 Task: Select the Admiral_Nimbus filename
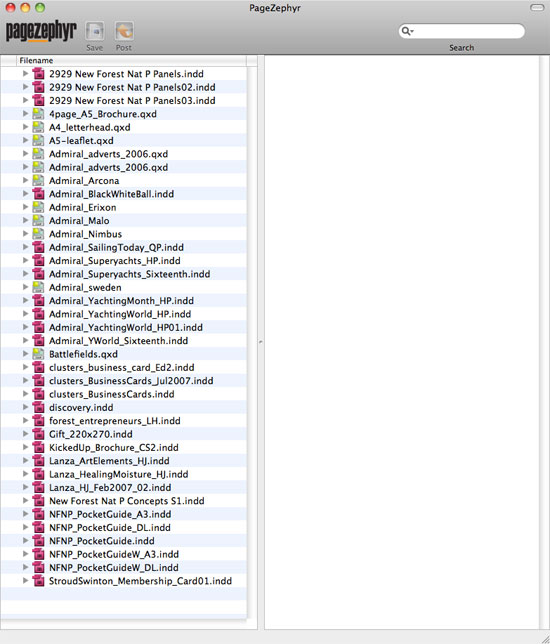(x=85, y=234)
